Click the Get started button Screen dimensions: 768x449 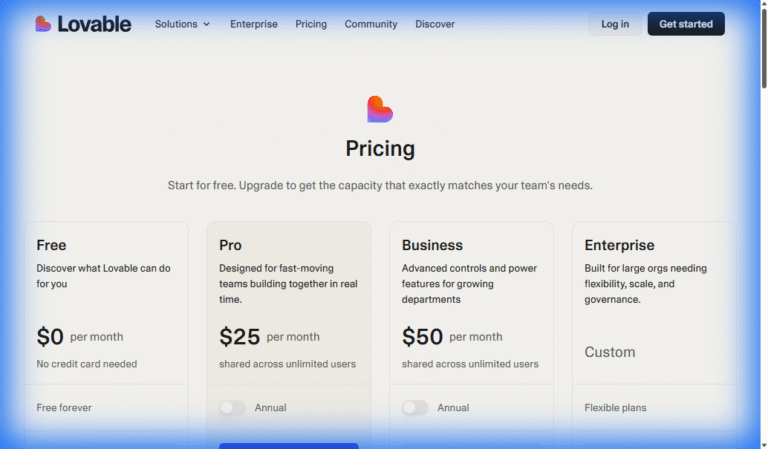click(x=686, y=24)
